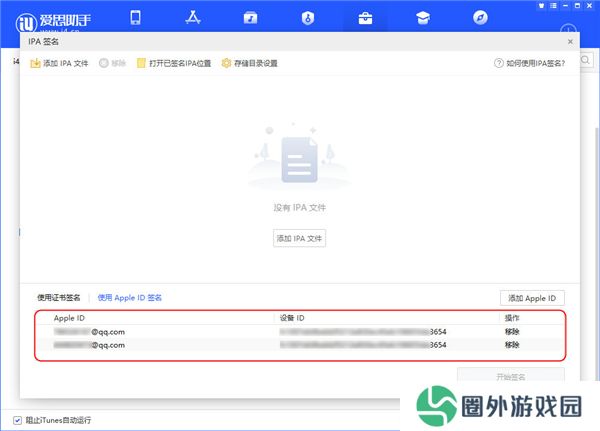Viewport: 600px width, 431px height.
Task: Open the flash and jailbreak shield icon
Action: tap(308, 18)
